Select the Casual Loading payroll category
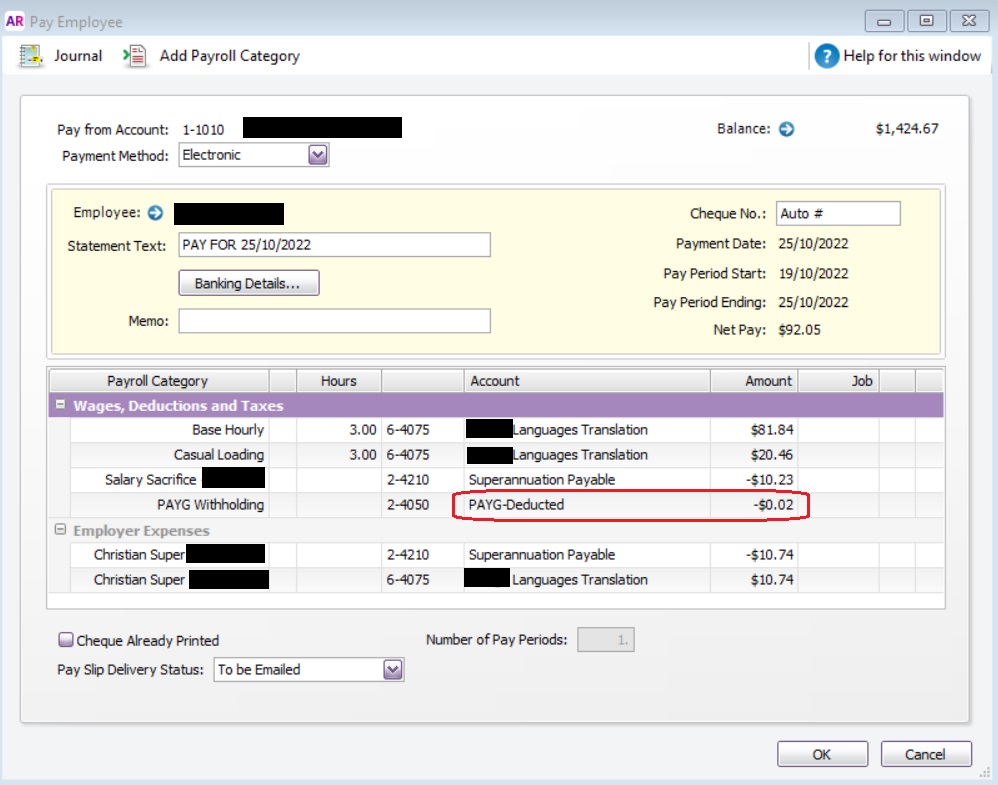The height and width of the screenshot is (785, 998). click(218, 455)
